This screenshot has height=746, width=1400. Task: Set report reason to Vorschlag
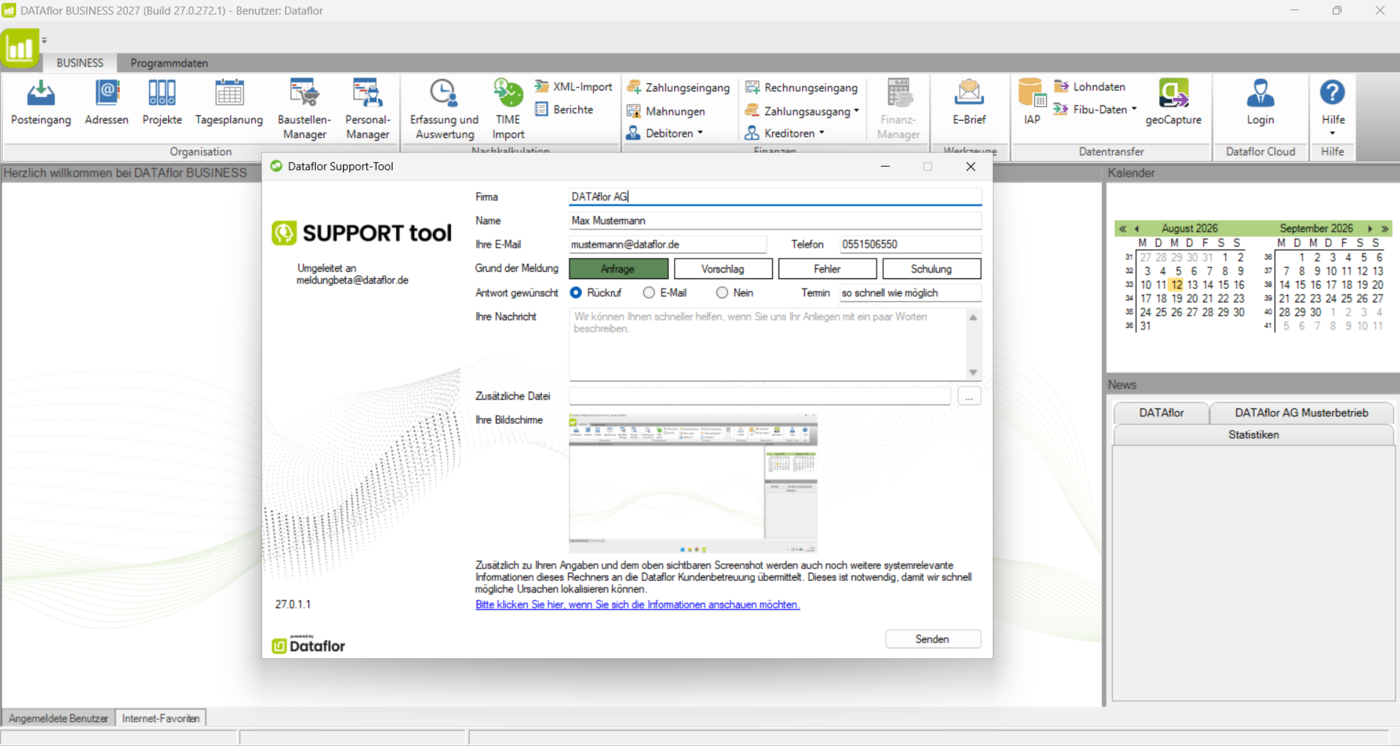723,269
